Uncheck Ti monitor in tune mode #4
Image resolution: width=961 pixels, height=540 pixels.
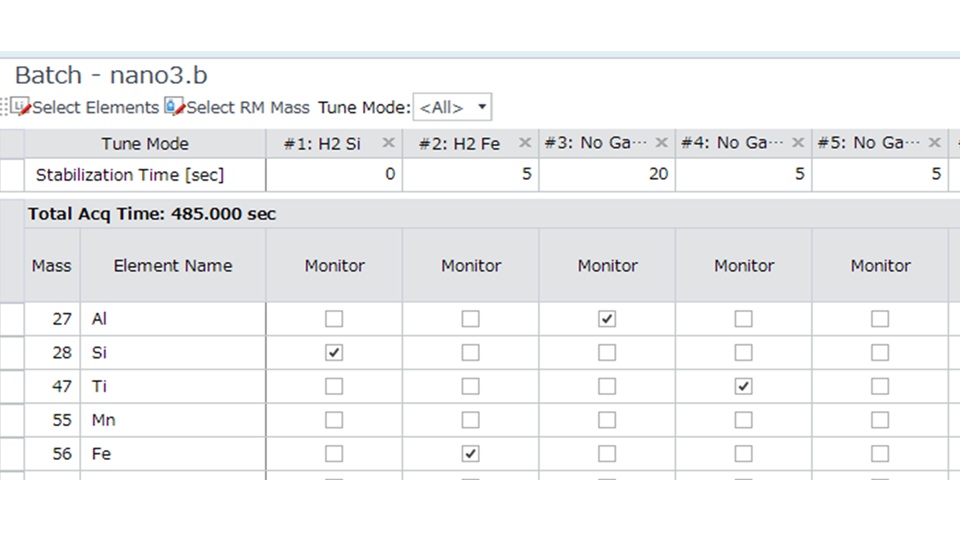click(743, 386)
